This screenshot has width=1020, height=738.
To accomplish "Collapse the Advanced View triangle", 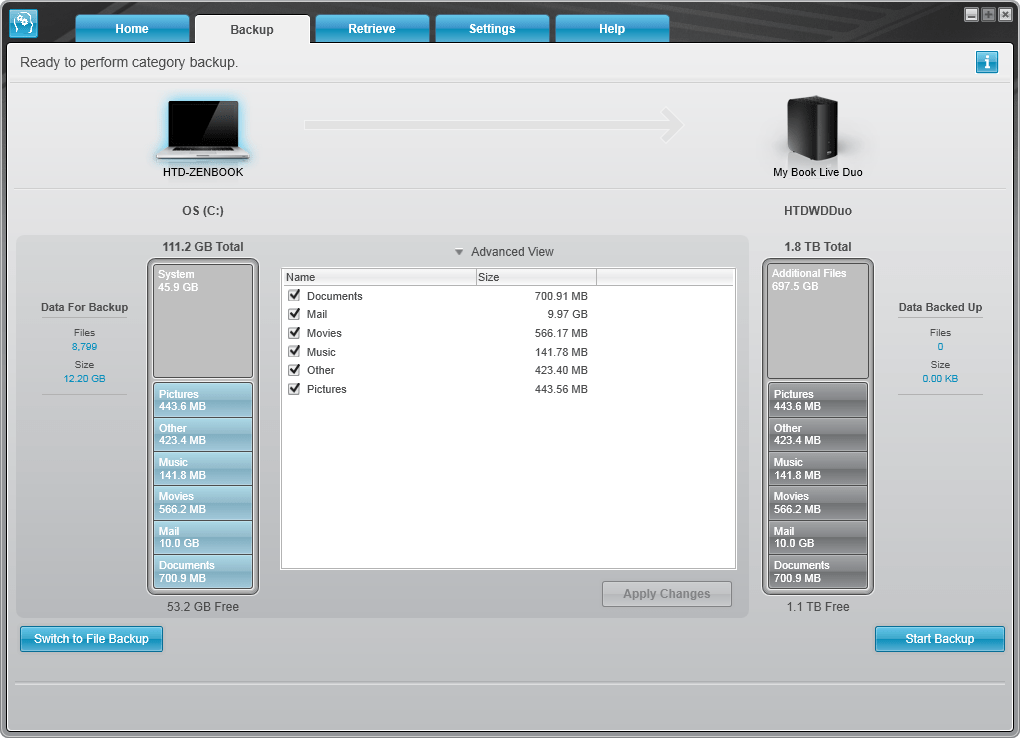I will [459, 252].
